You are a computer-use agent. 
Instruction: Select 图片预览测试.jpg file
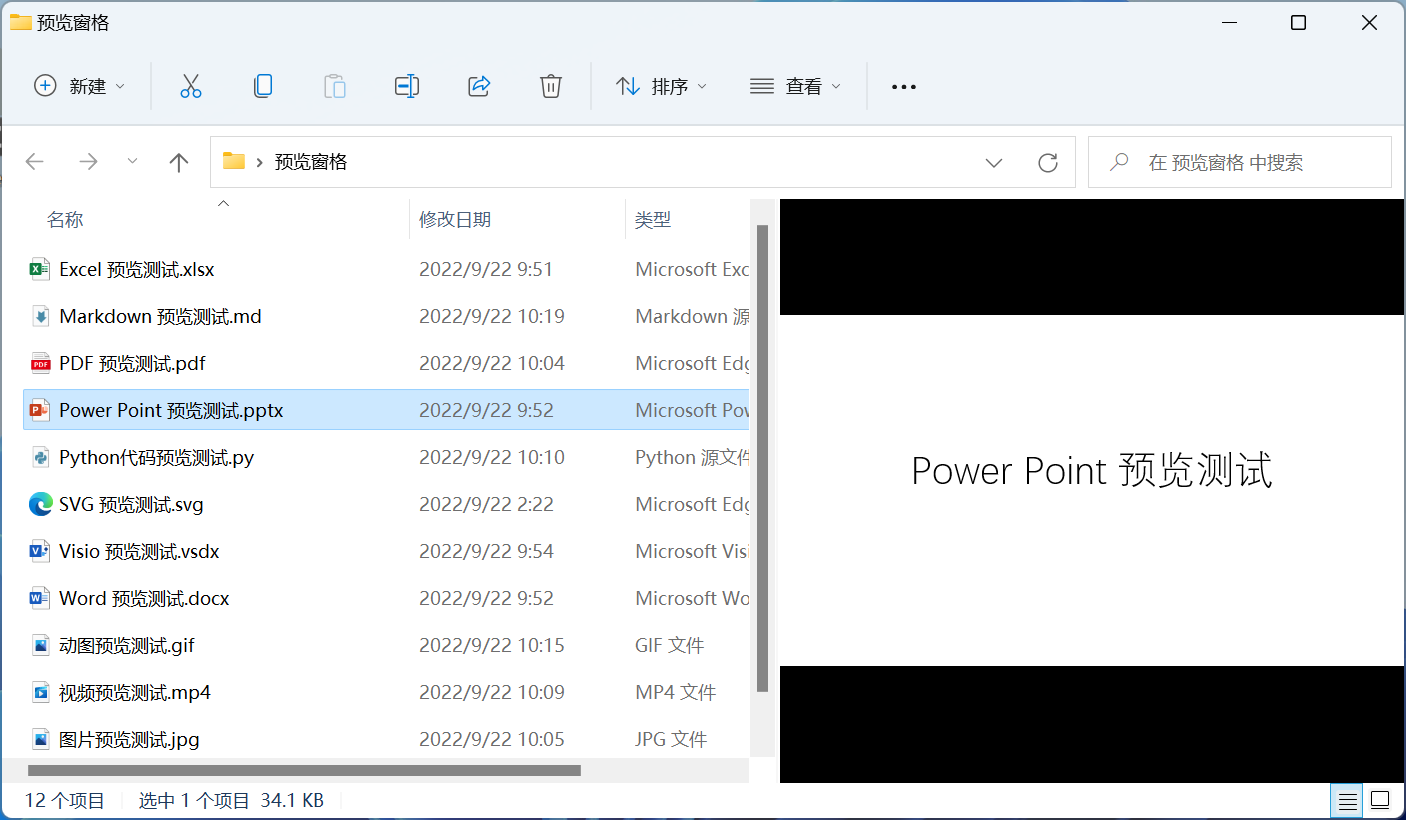(x=129, y=739)
